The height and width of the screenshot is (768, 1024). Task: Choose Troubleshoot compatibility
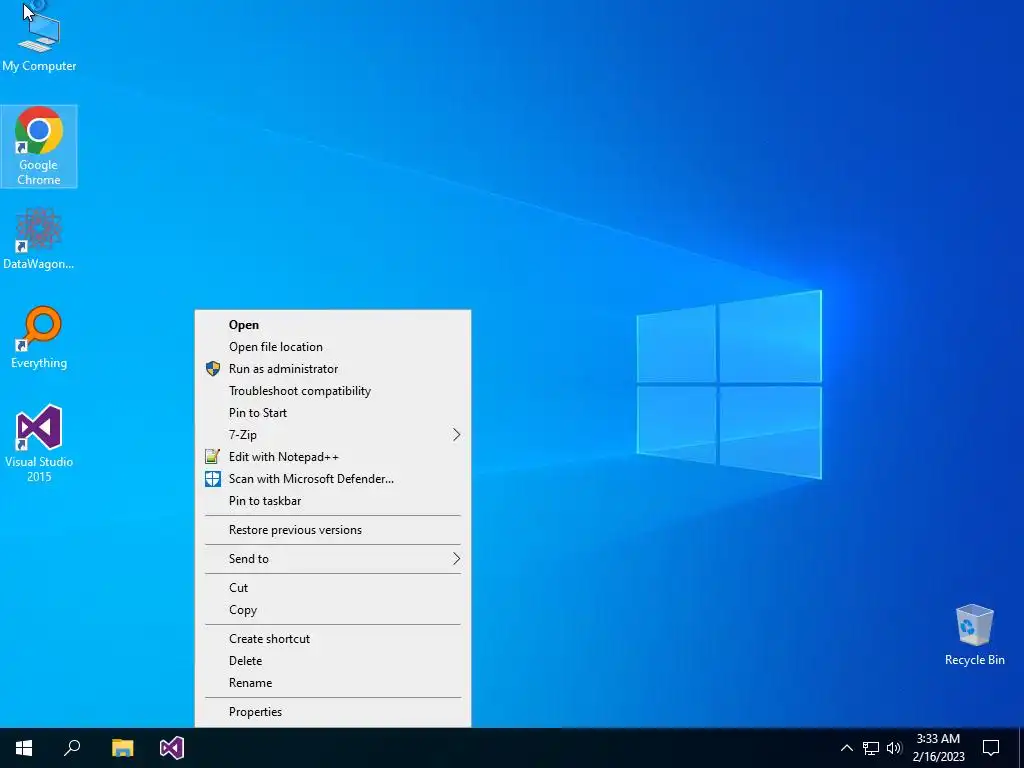(x=333, y=391)
